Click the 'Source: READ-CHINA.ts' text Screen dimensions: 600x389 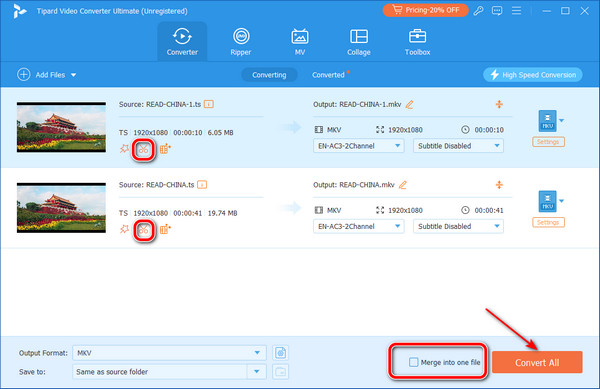(x=157, y=185)
